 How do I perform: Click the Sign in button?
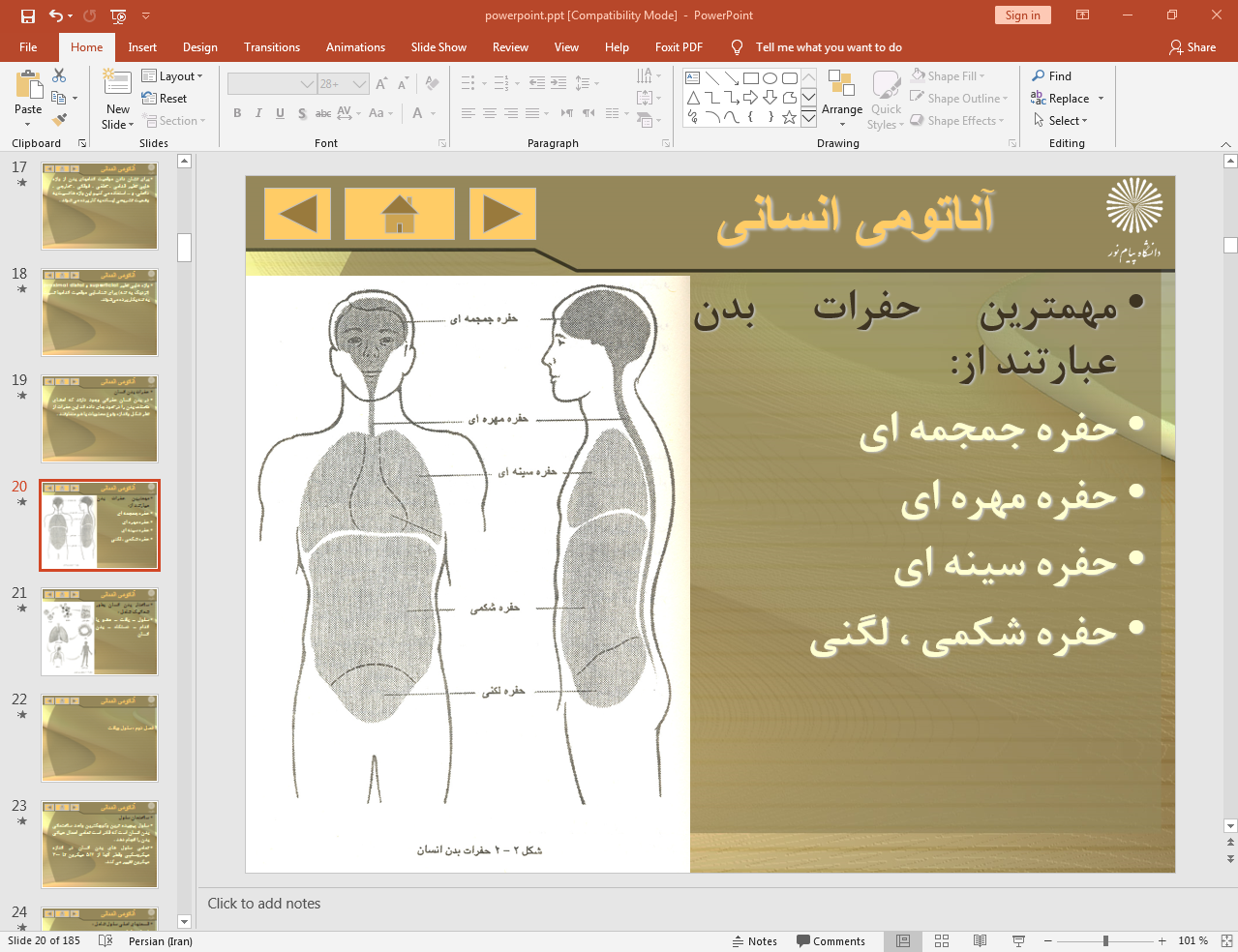point(1022,15)
